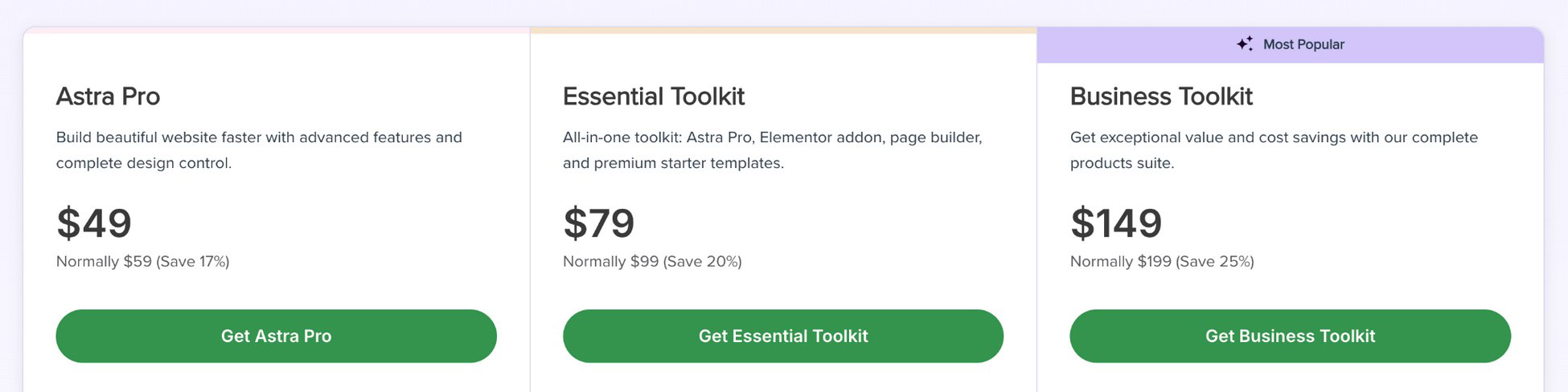Click the Get Essential Toolkit button
The image size is (1568, 392).
pyautogui.click(x=783, y=336)
